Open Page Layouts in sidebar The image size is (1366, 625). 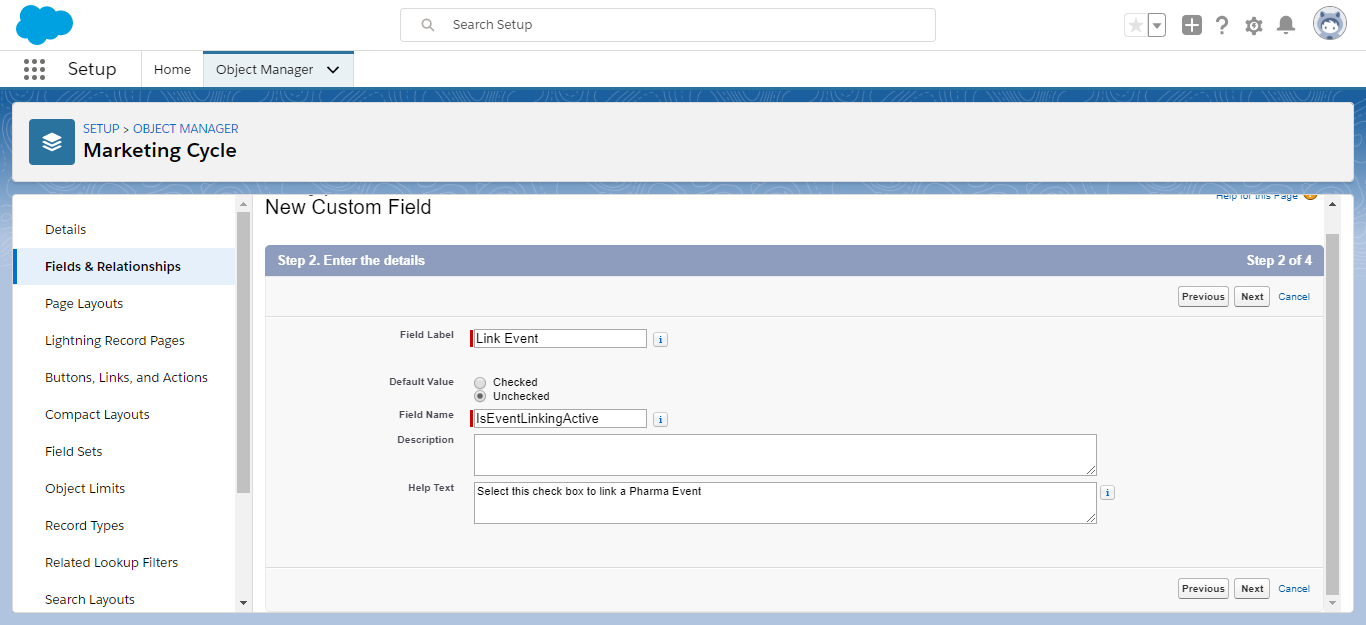84,303
